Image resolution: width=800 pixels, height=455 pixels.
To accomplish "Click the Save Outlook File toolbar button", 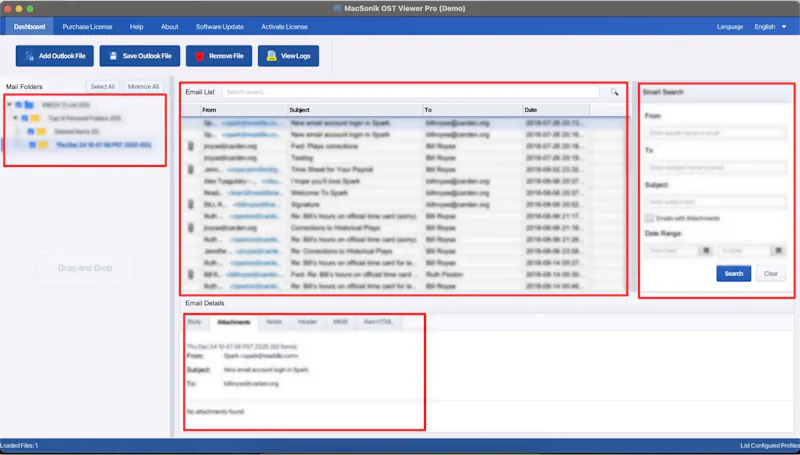I will coord(140,56).
